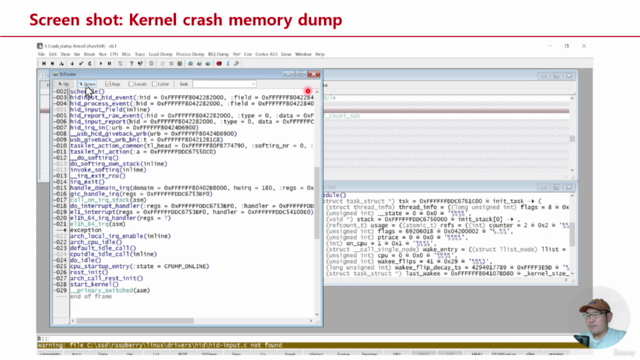Click the Break pause icon in the toolbar
This screenshot has width=640, height=360.
coord(109,64)
